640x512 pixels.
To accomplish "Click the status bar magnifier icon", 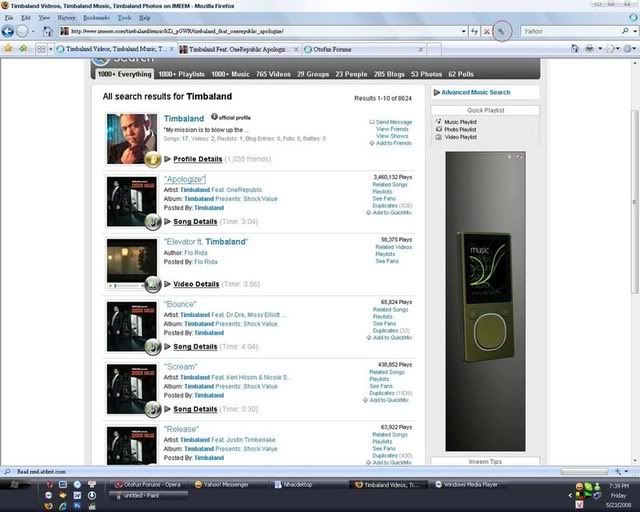I will 7,472.
